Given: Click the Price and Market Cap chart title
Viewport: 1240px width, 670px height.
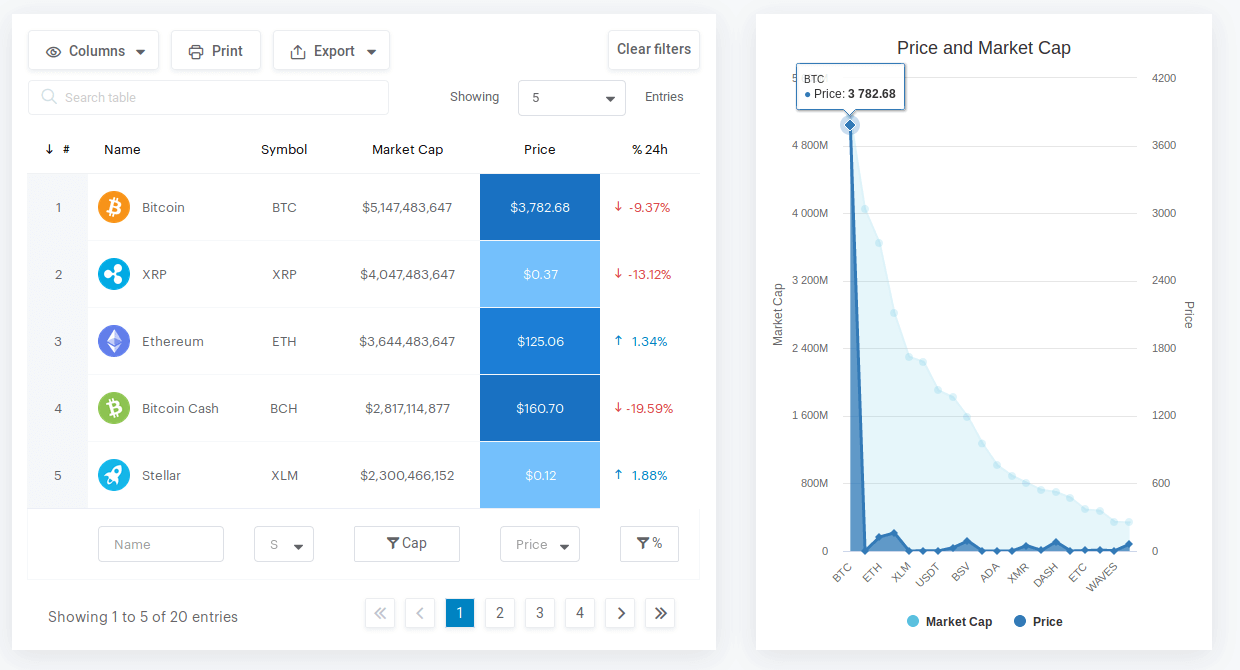Looking at the screenshot, I should point(984,48).
